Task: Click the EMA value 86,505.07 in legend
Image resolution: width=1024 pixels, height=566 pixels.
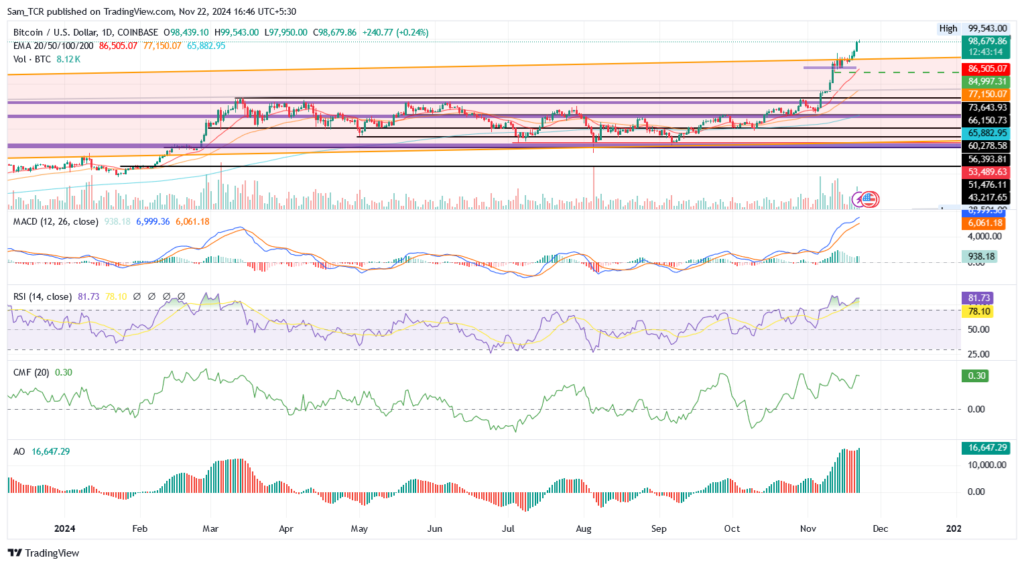Action: [x=118, y=46]
